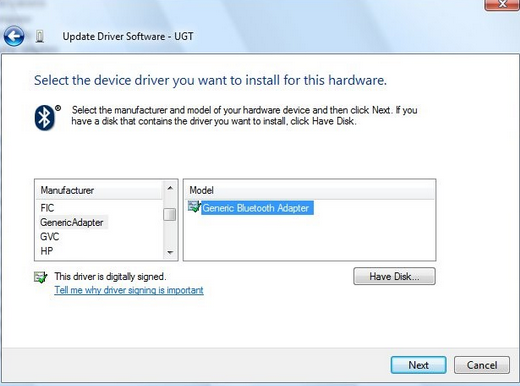
Task: Click the Manufacturer column header
Action: coord(99,190)
